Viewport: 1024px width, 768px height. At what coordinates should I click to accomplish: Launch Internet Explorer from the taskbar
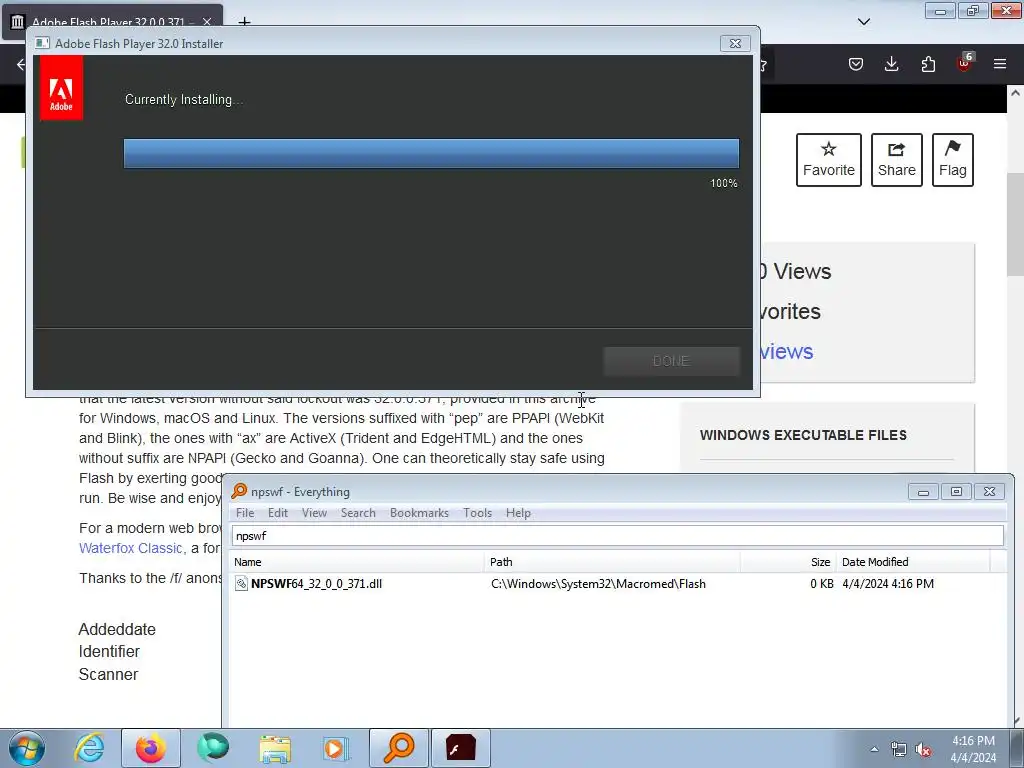89,748
